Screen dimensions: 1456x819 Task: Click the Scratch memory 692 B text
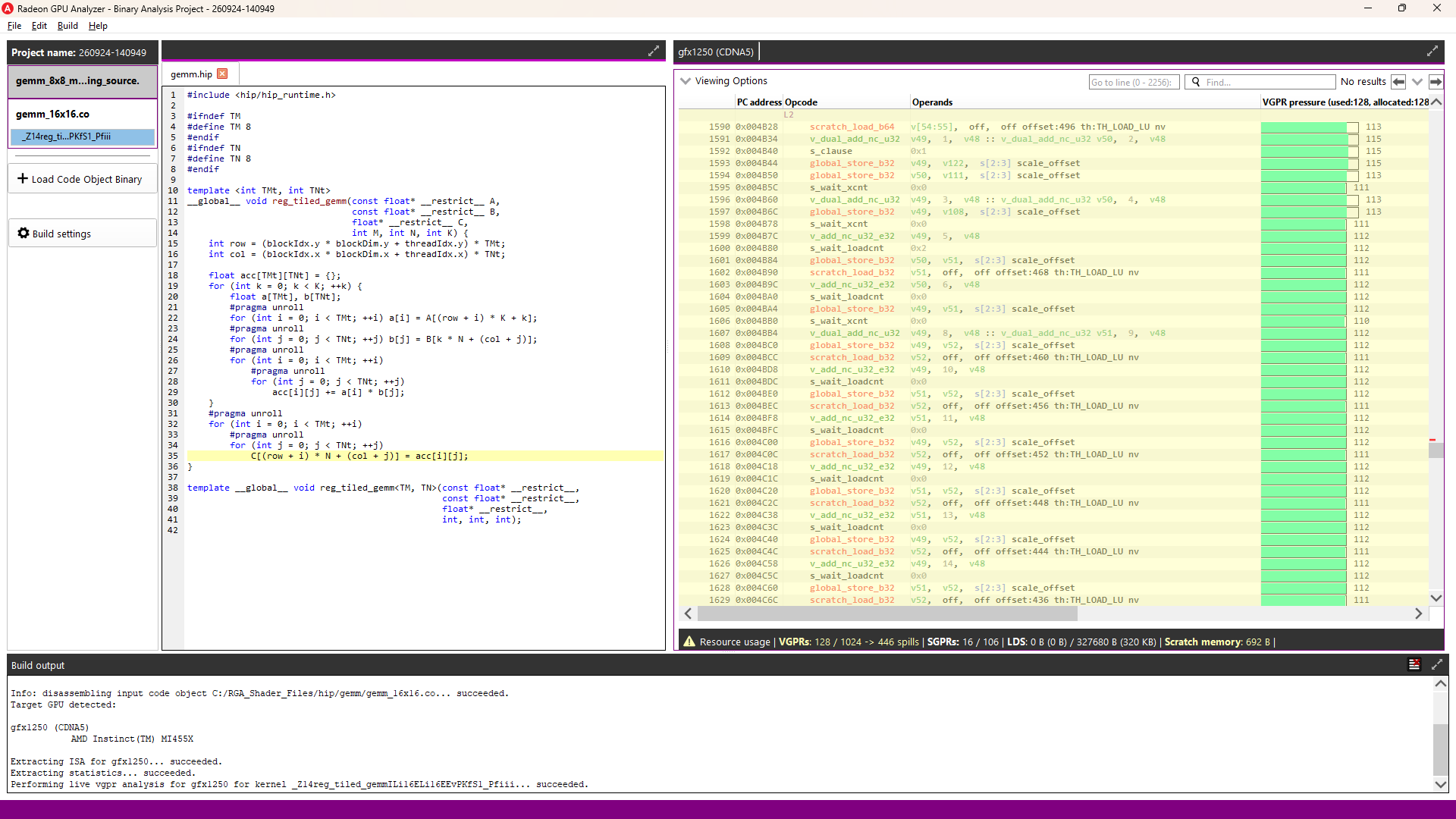click(x=1217, y=642)
